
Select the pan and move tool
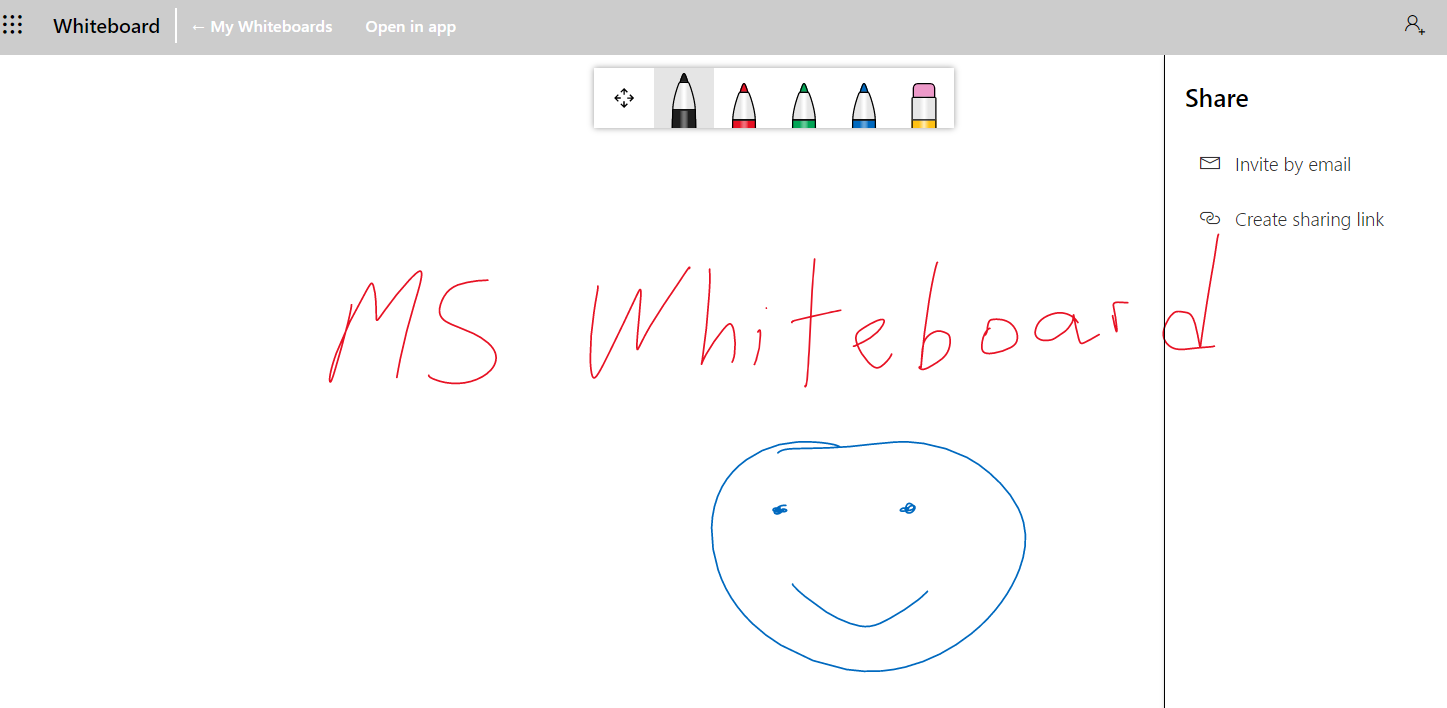[624, 98]
